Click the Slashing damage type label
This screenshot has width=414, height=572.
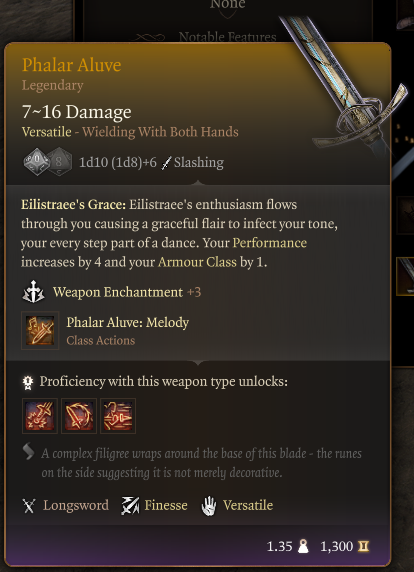[199, 162]
